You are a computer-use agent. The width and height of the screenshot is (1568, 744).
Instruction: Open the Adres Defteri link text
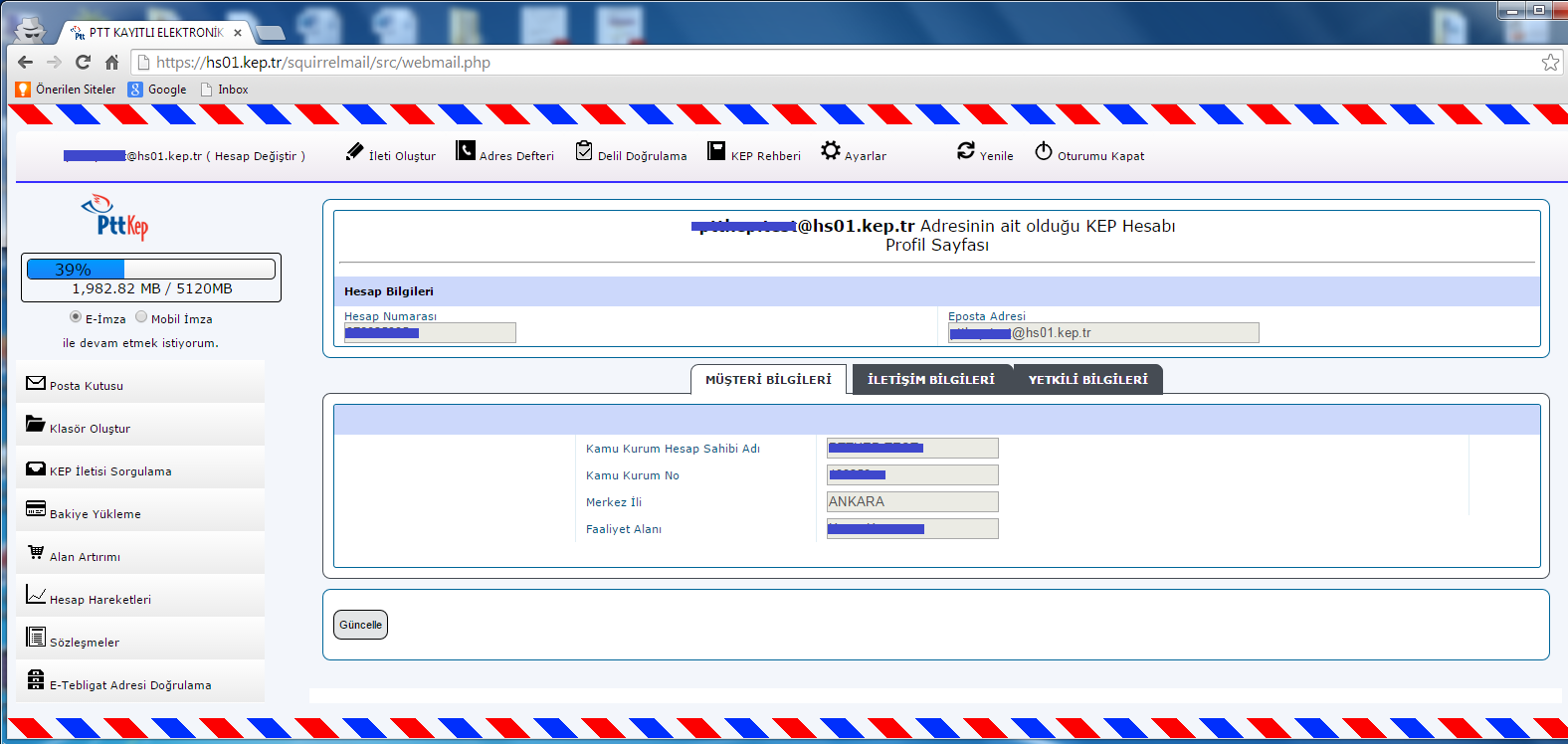(x=516, y=156)
